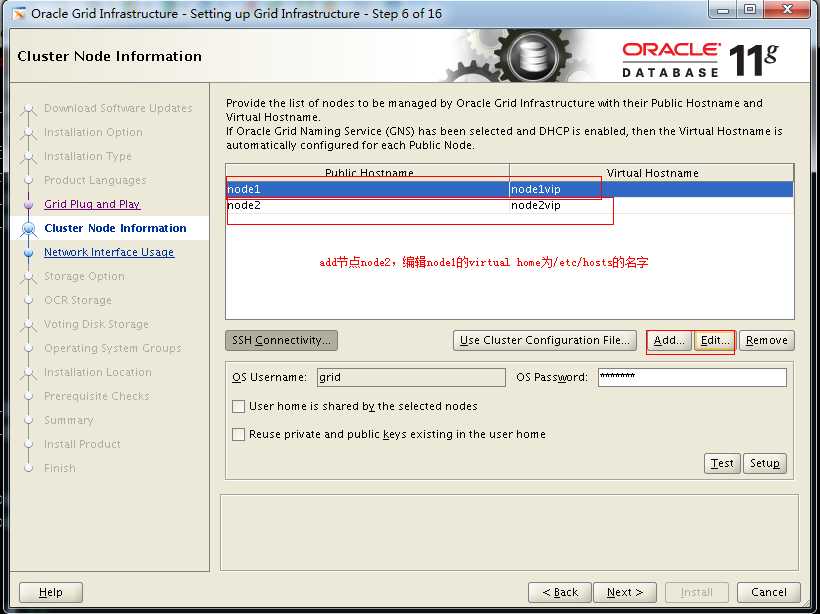Image resolution: width=820 pixels, height=614 pixels.
Task: Click Use Cluster Configuration File button
Action: tap(544, 340)
